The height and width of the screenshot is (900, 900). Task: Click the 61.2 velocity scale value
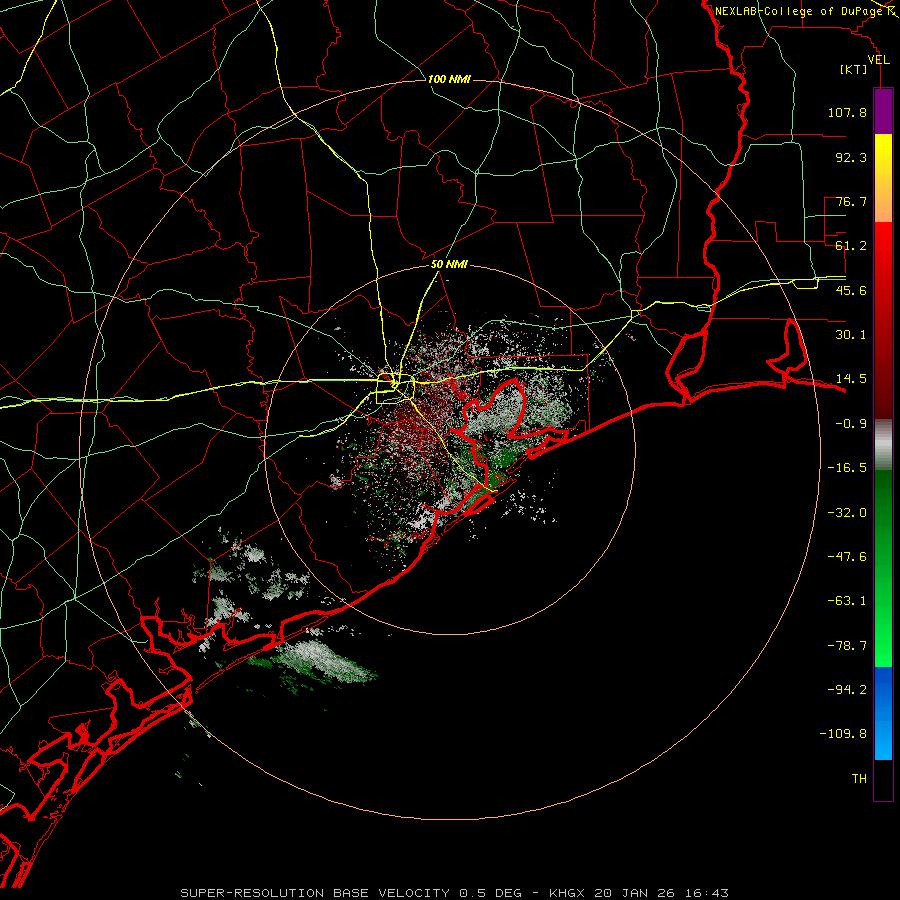[851, 246]
